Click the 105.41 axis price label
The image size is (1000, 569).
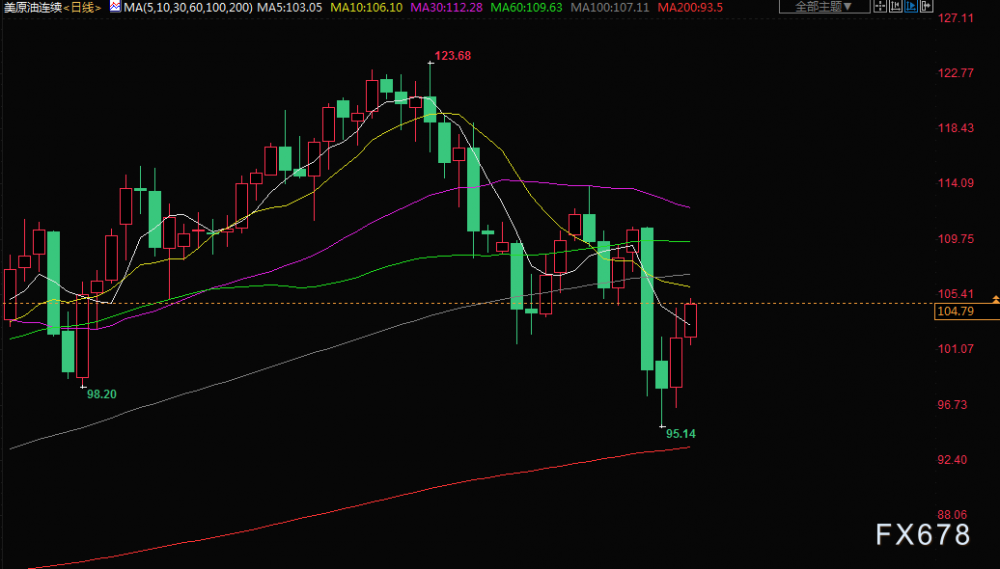pos(955,294)
